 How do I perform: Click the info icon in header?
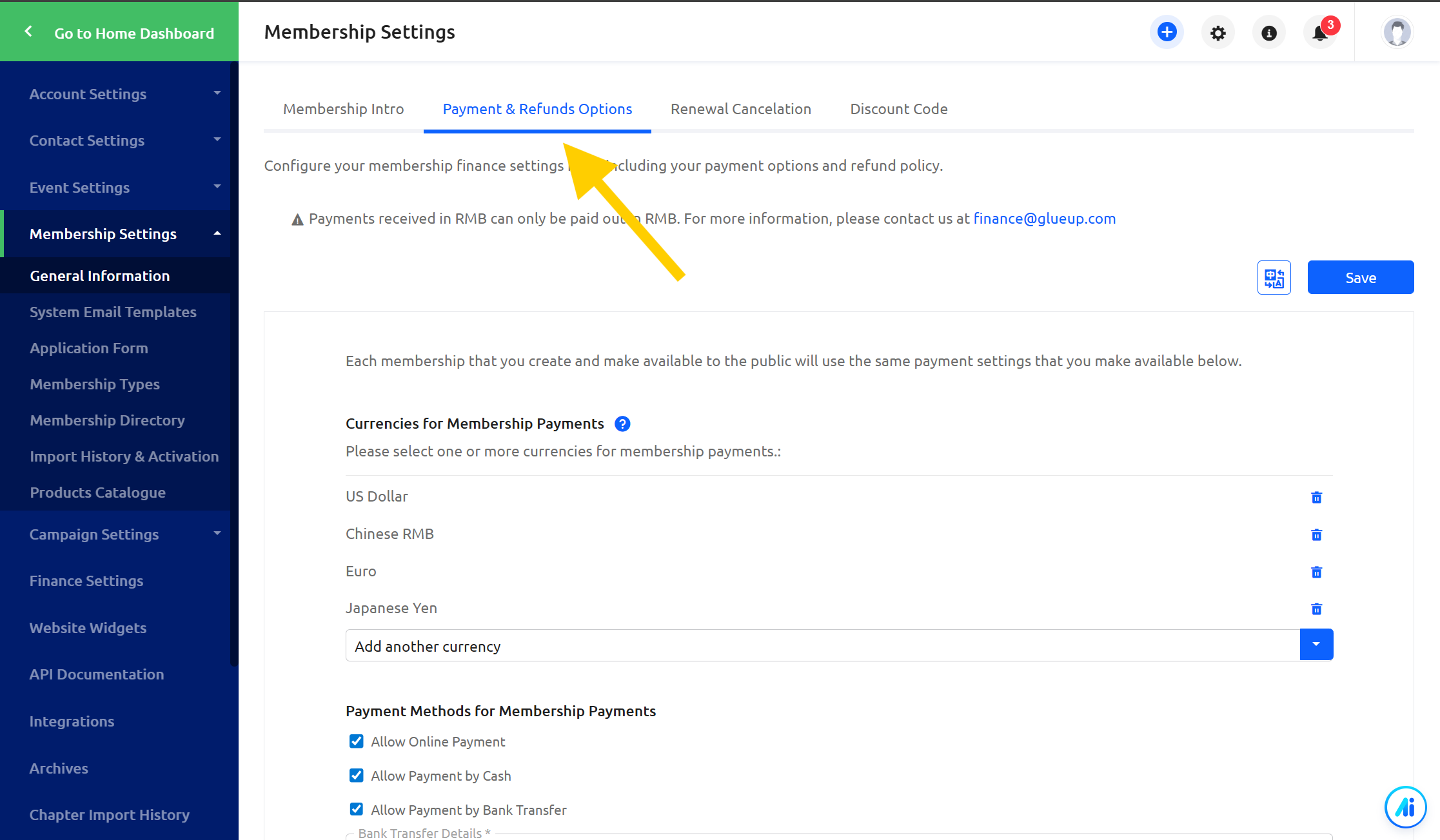click(1268, 33)
